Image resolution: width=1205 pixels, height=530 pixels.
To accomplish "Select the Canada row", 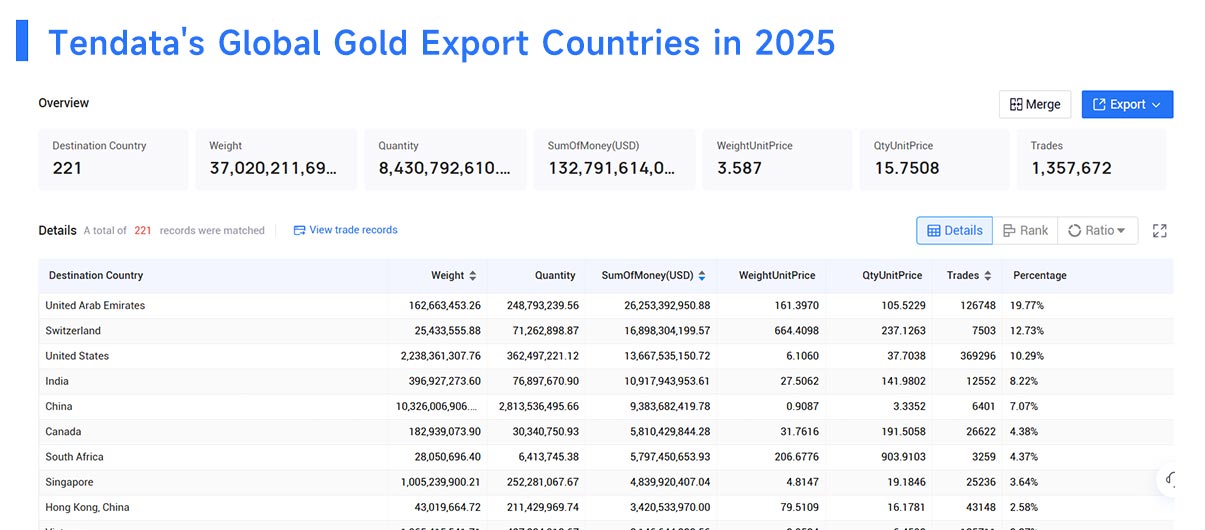I will point(606,431).
